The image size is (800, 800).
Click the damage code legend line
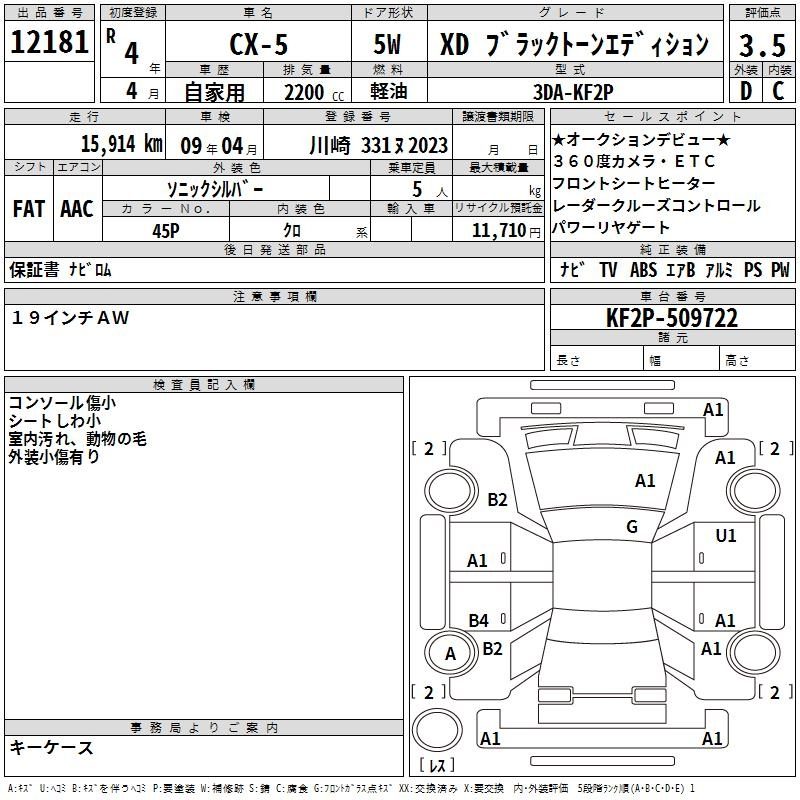(x=351, y=788)
